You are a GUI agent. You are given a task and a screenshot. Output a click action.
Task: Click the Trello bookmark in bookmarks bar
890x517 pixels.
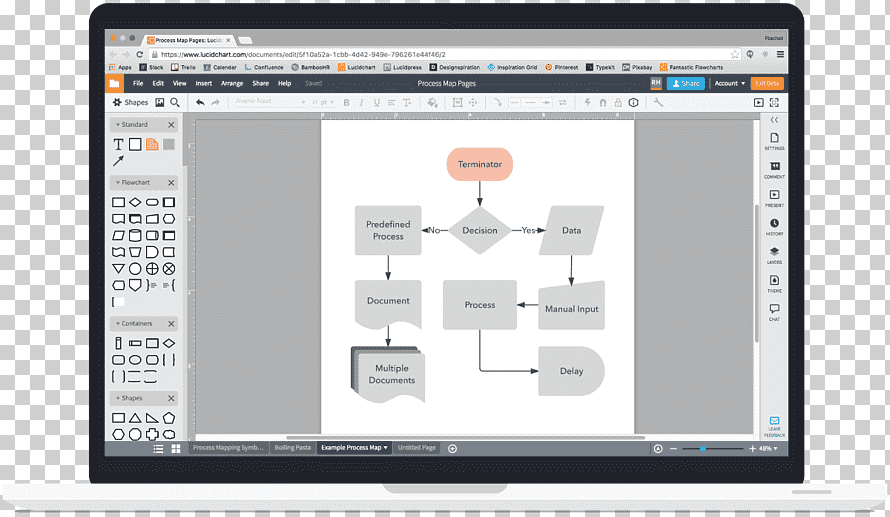click(183, 67)
